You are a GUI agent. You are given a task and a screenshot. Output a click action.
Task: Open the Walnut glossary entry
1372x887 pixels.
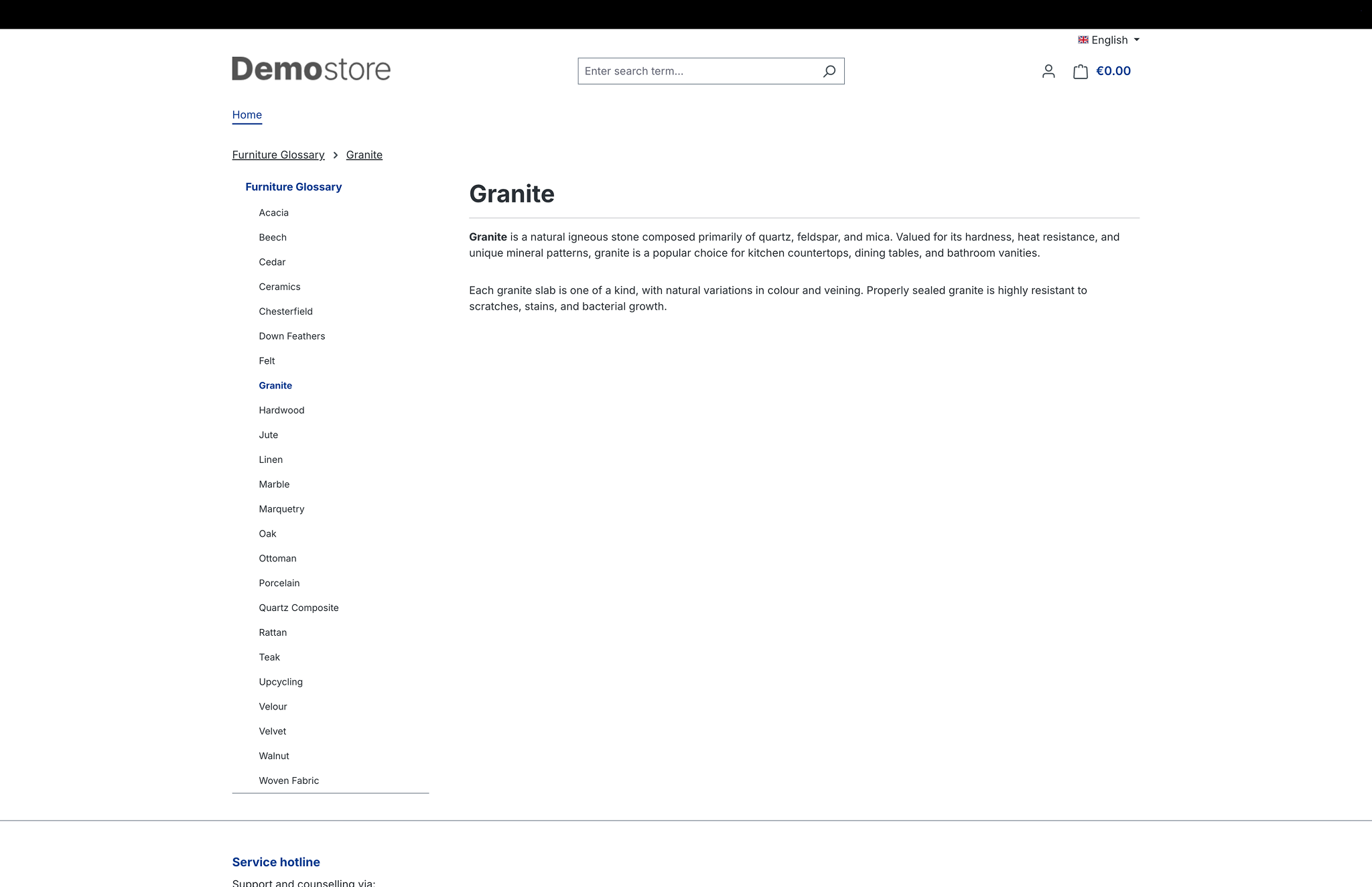274,756
